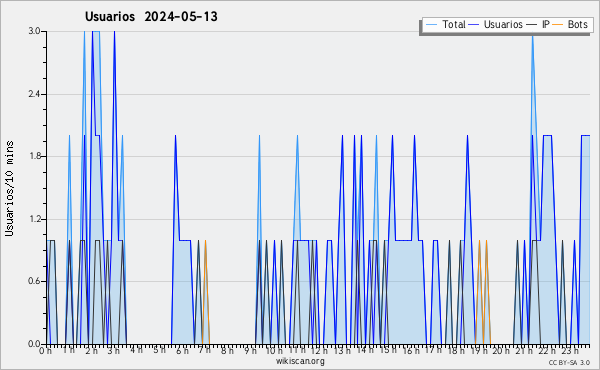Click the '0 h' x-axis label
This screenshot has height=370, width=600.
pyautogui.click(x=45, y=350)
